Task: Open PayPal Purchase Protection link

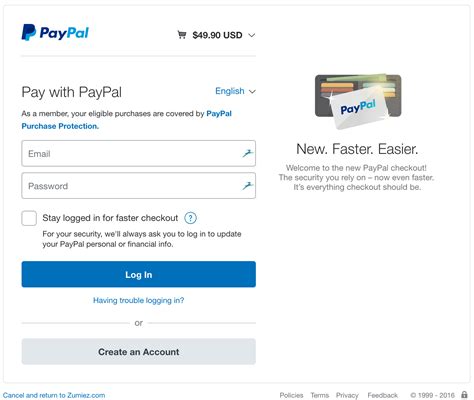Action: (x=127, y=120)
